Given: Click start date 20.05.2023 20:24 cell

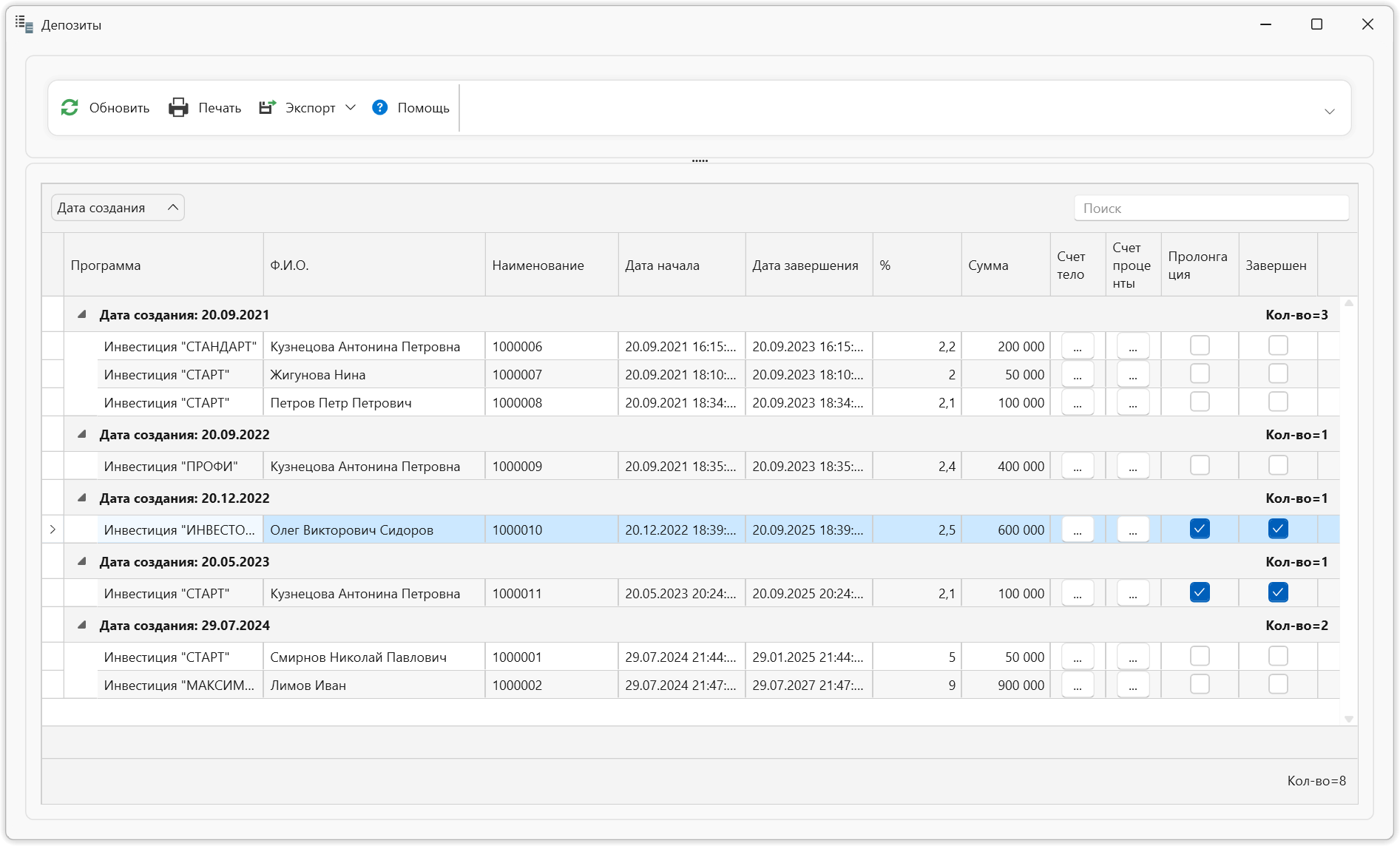Looking at the screenshot, I should (x=682, y=593).
